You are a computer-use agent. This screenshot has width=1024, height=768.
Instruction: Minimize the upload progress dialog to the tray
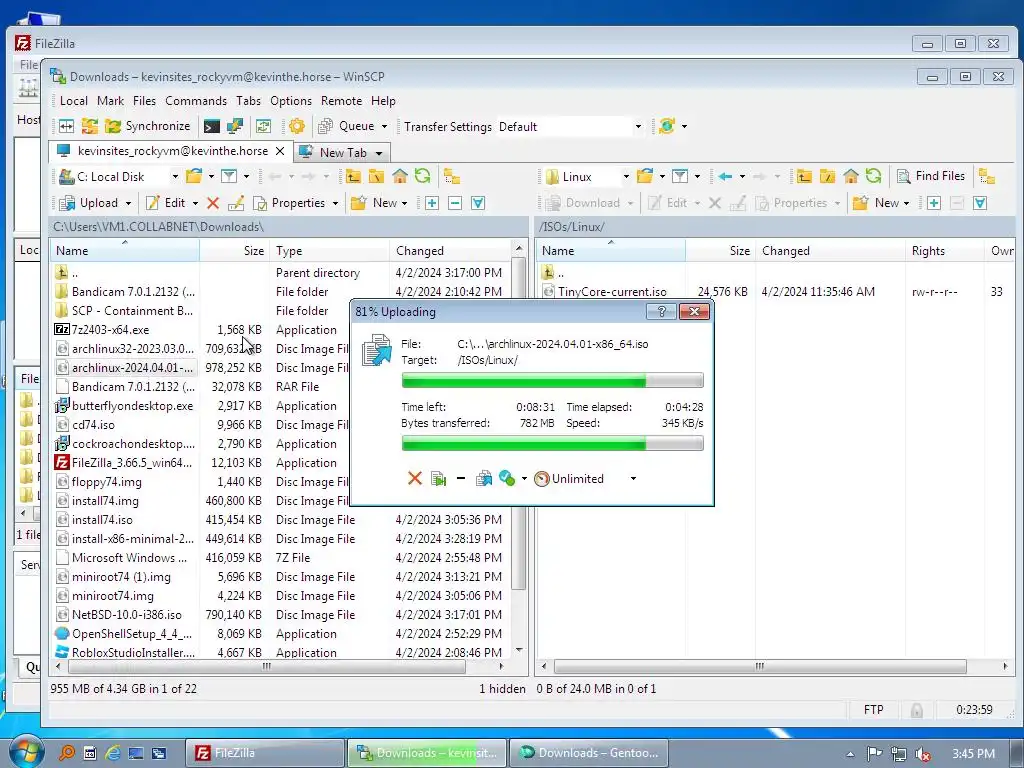[x=460, y=479]
